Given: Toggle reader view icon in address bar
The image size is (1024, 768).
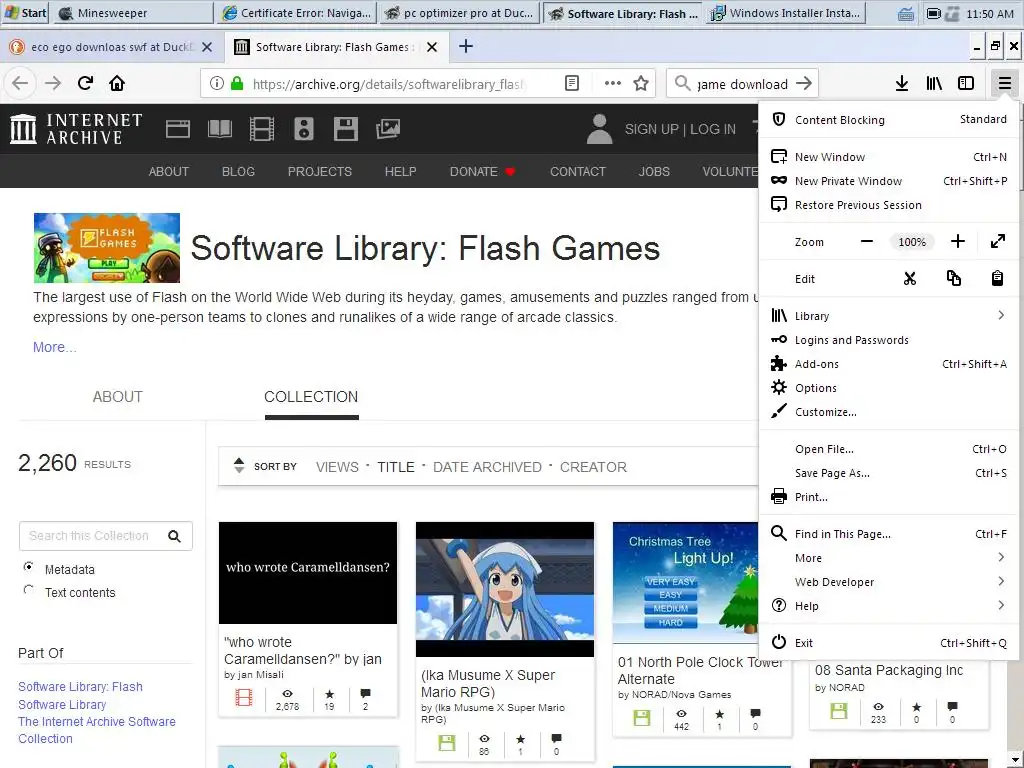Looking at the screenshot, I should click(x=571, y=84).
